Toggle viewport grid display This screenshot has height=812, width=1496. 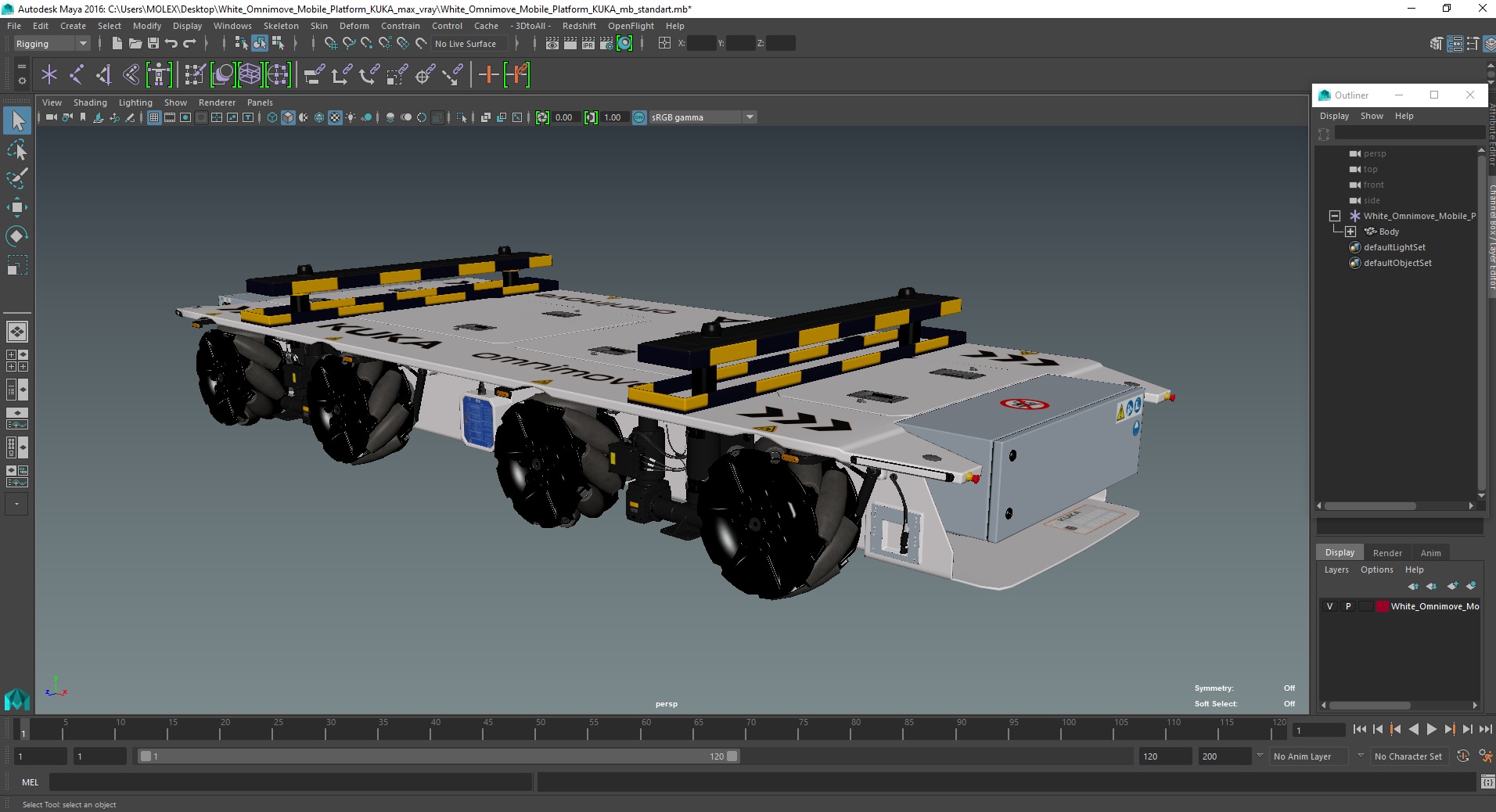tap(154, 117)
